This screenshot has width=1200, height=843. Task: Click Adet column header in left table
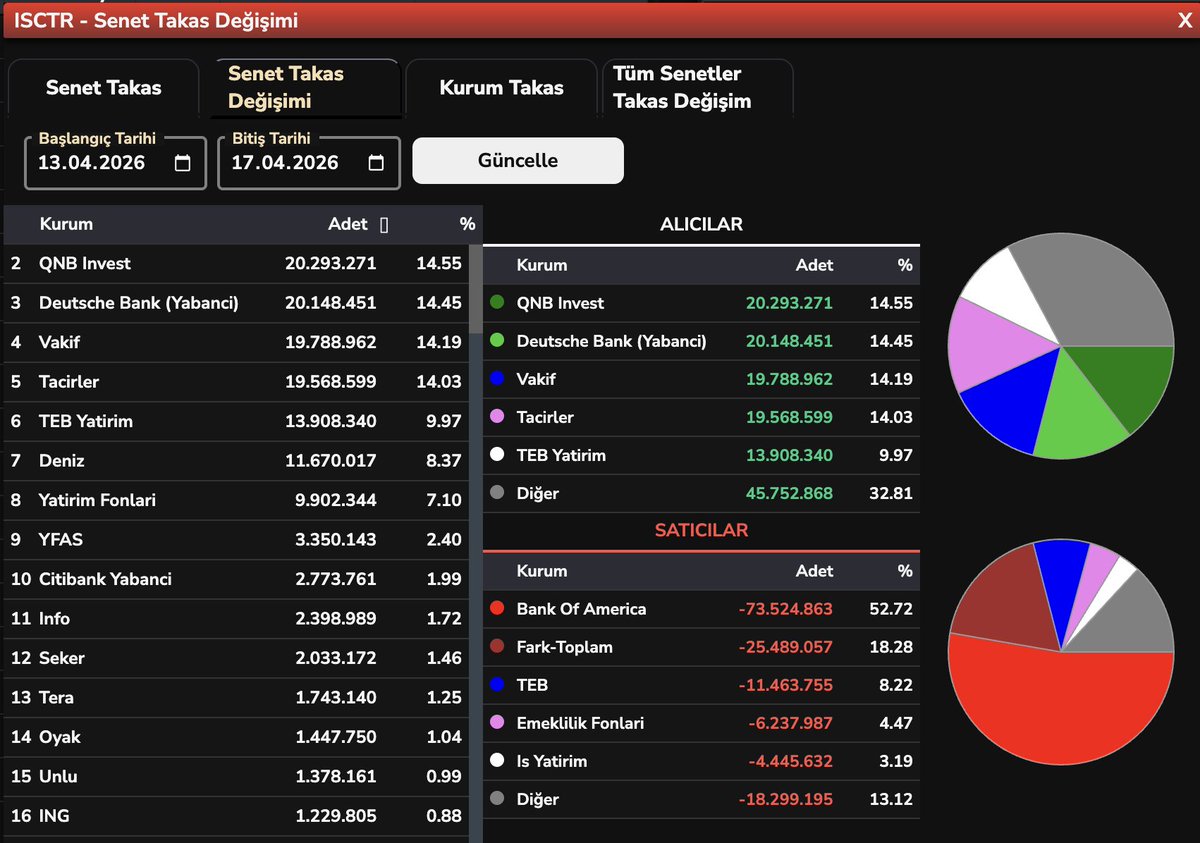pos(348,224)
